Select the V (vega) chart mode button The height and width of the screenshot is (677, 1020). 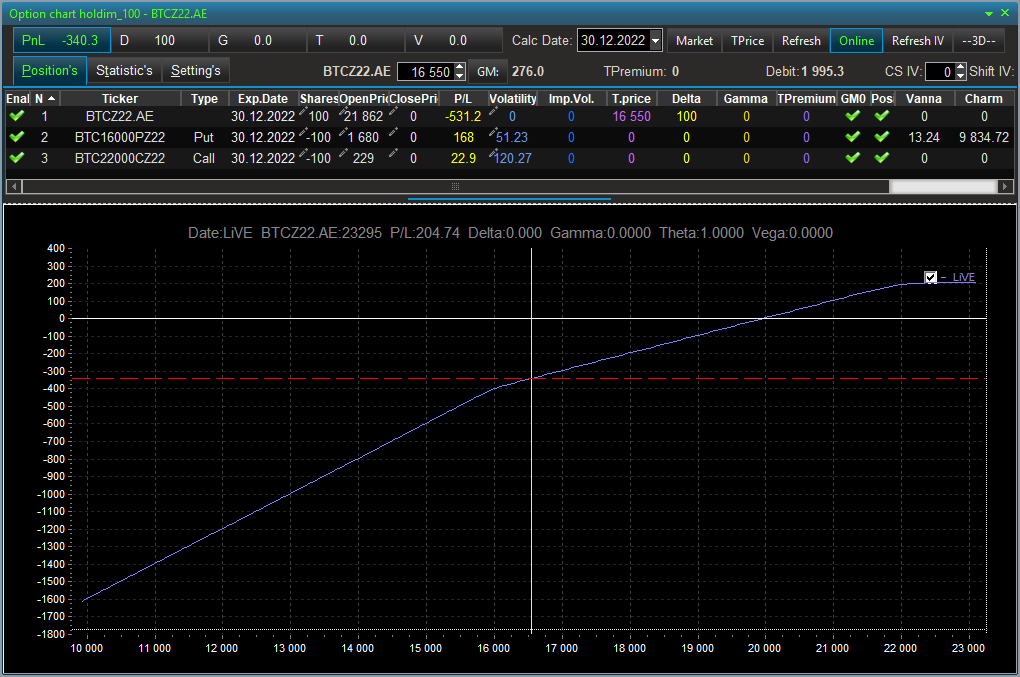[454, 40]
